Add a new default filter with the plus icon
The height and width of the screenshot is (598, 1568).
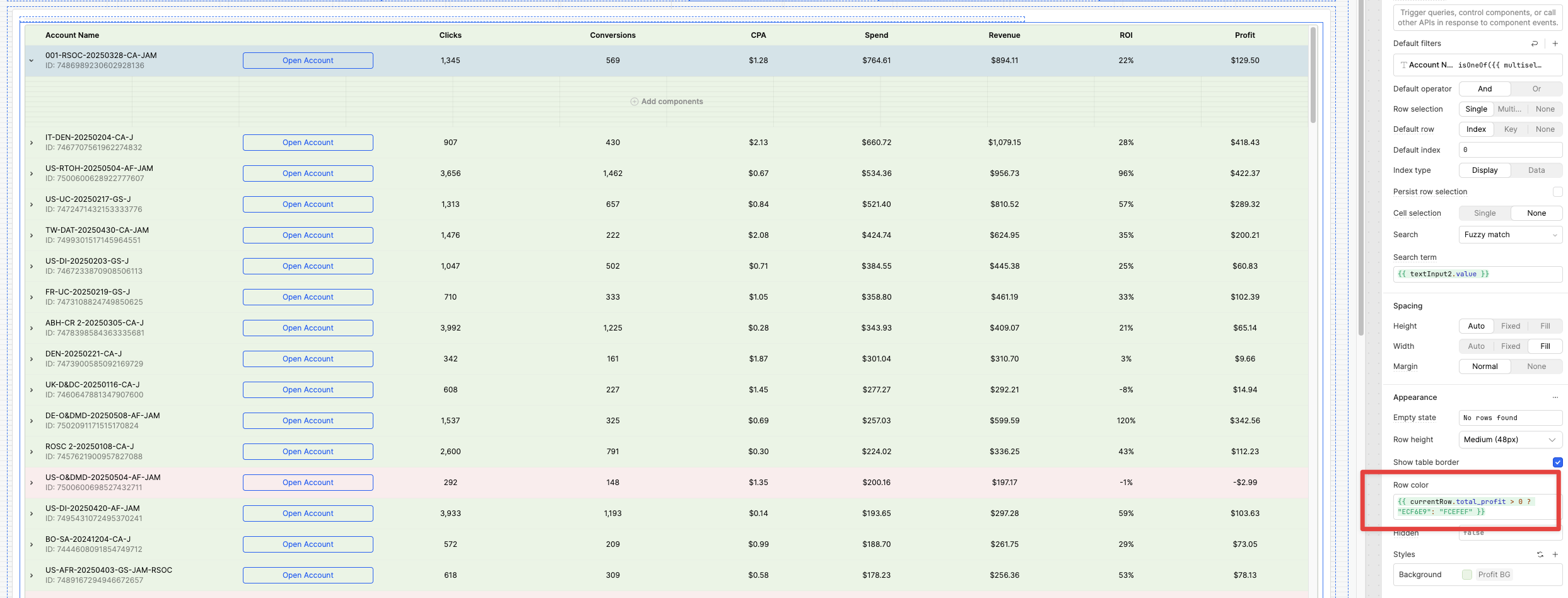(x=1555, y=44)
